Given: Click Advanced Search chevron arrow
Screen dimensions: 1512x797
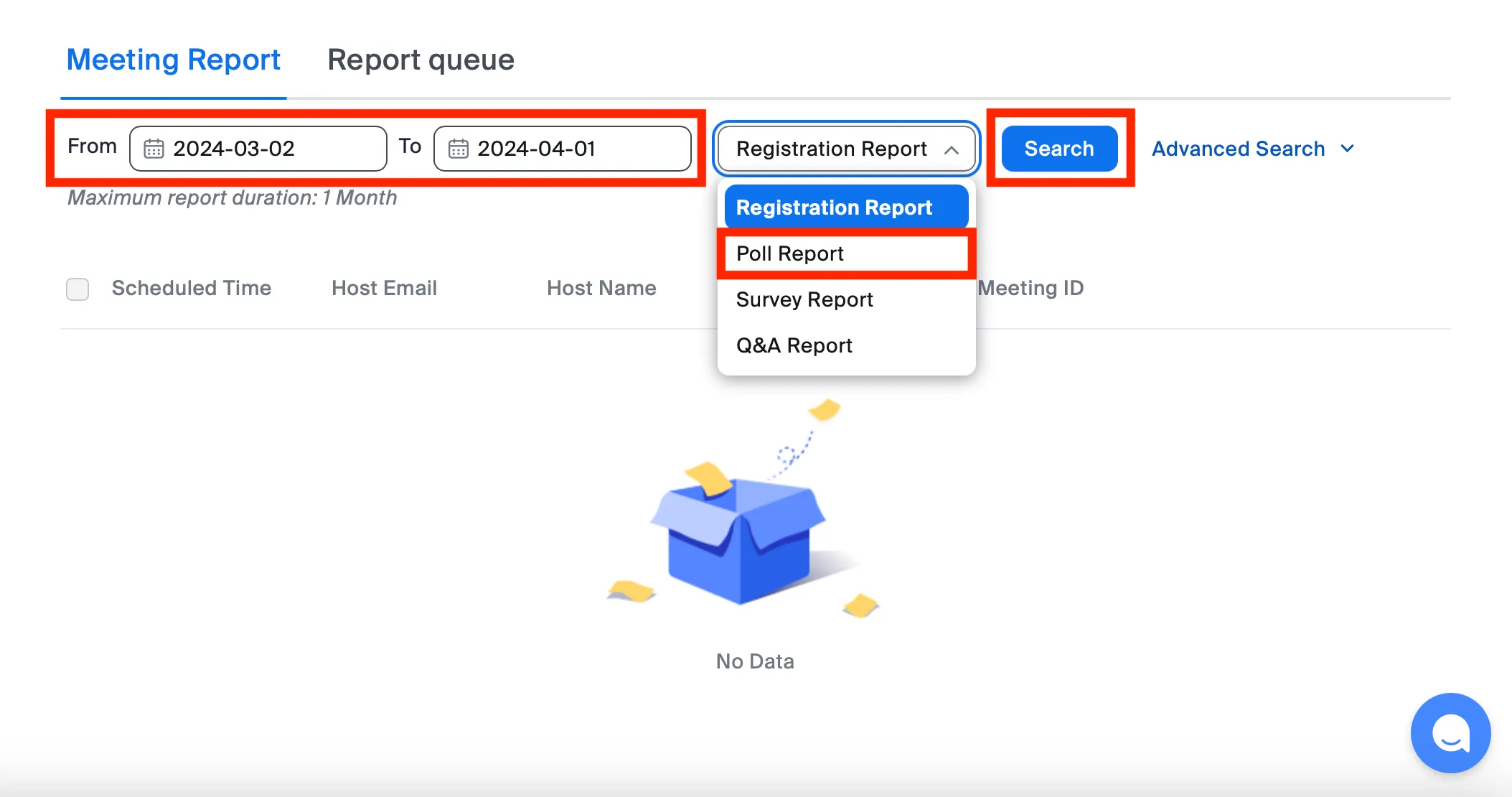Looking at the screenshot, I should (x=1347, y=149).
